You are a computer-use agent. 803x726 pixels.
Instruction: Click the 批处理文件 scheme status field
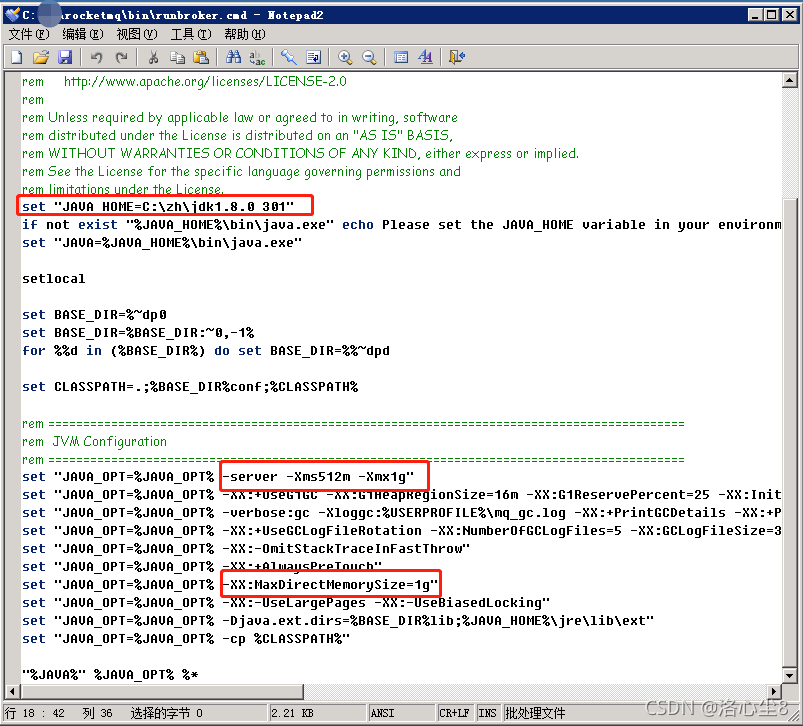(x=535, y=713)
